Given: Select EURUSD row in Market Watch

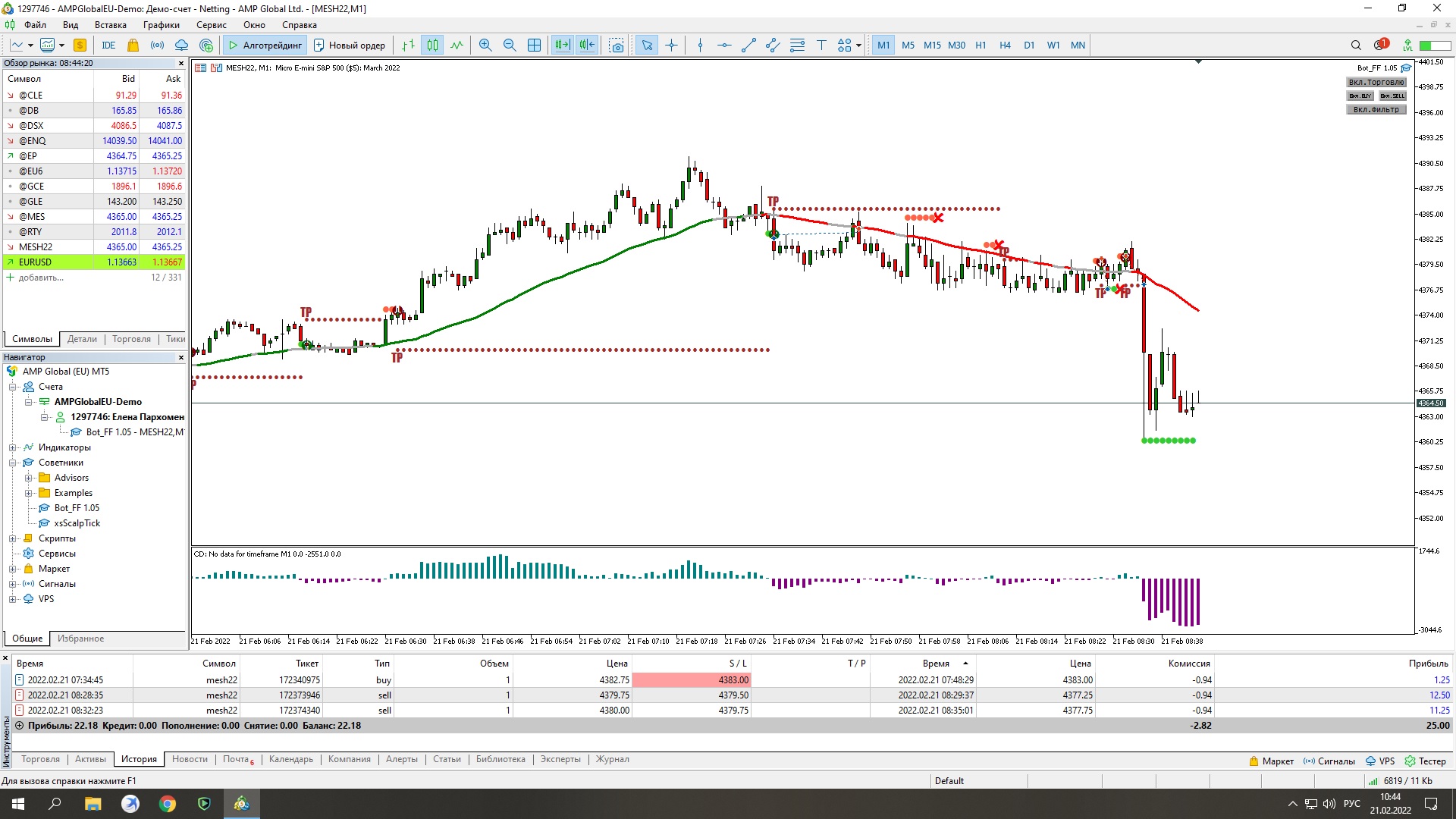Looking at the screenshot, I should [x=36, y=262].
